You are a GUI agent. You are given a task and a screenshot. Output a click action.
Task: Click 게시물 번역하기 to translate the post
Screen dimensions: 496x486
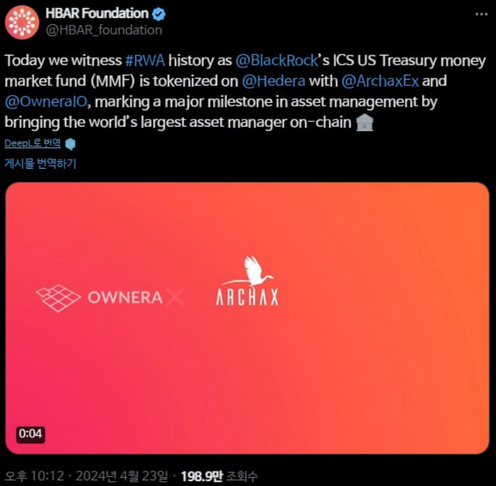[40, 164]
